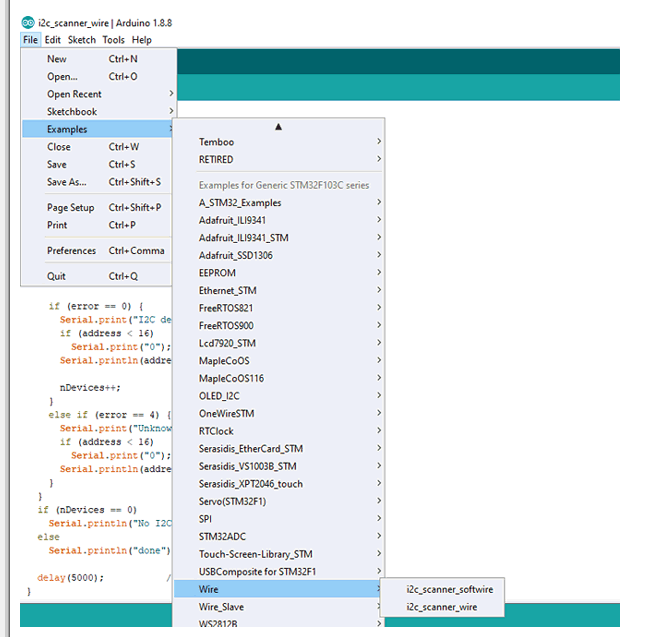Open the File menu
The height and width of the screenshot is (637, 653).
pos(30,40)
